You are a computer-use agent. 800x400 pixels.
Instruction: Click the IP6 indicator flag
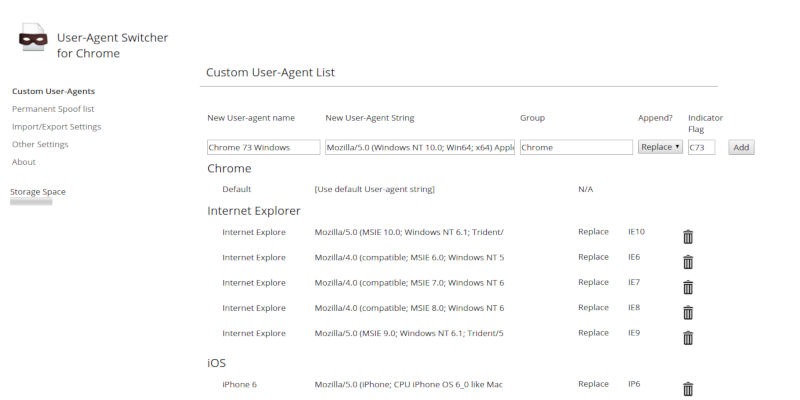coord(634,384)
